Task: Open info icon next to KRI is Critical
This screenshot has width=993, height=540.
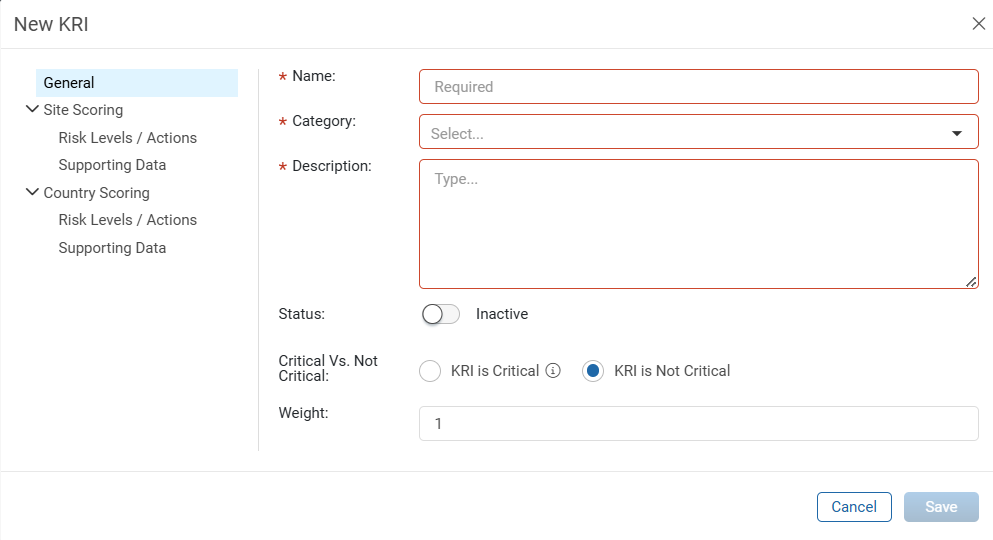Action: 553,371
